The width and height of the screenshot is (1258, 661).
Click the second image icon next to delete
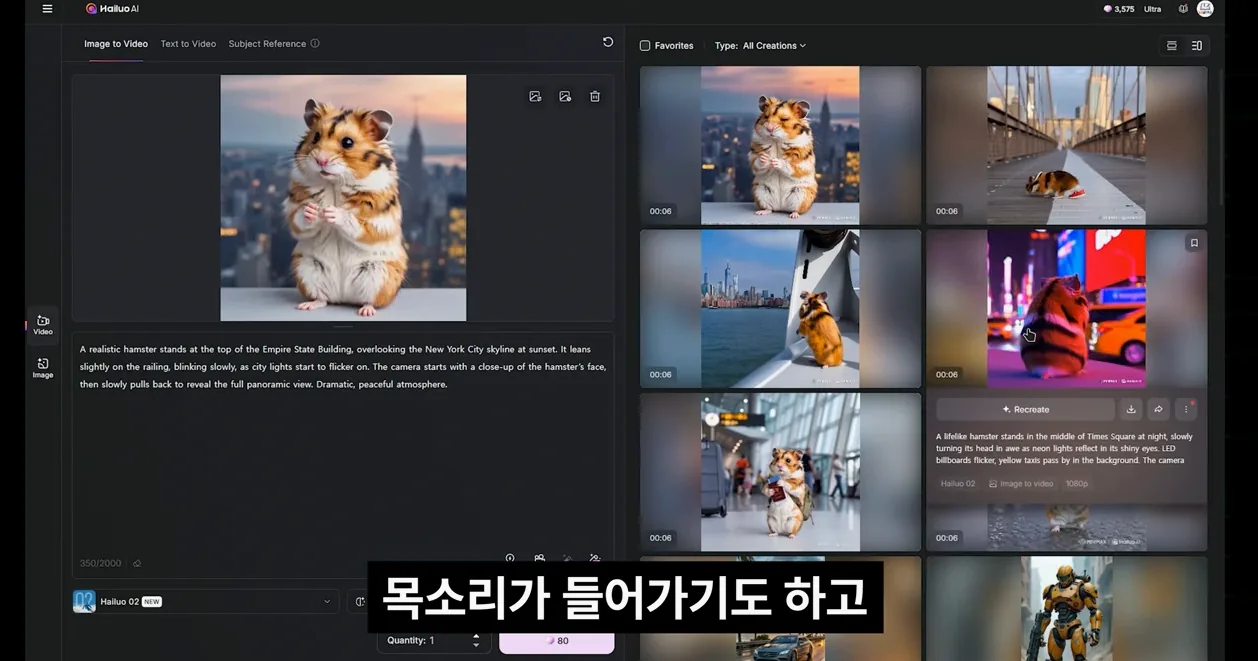[565, 96]
